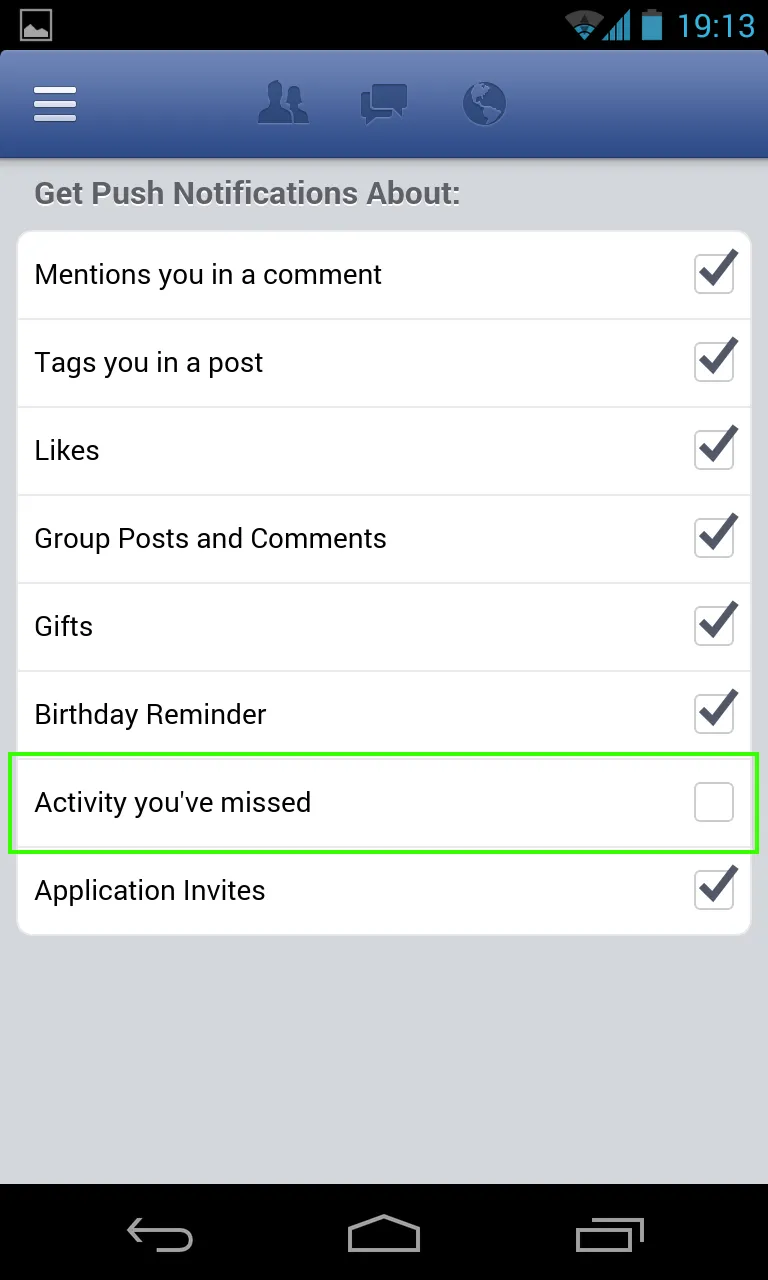Uncheck the Application Invites checkbox
768x1280 pixels.
click(715, 890)
